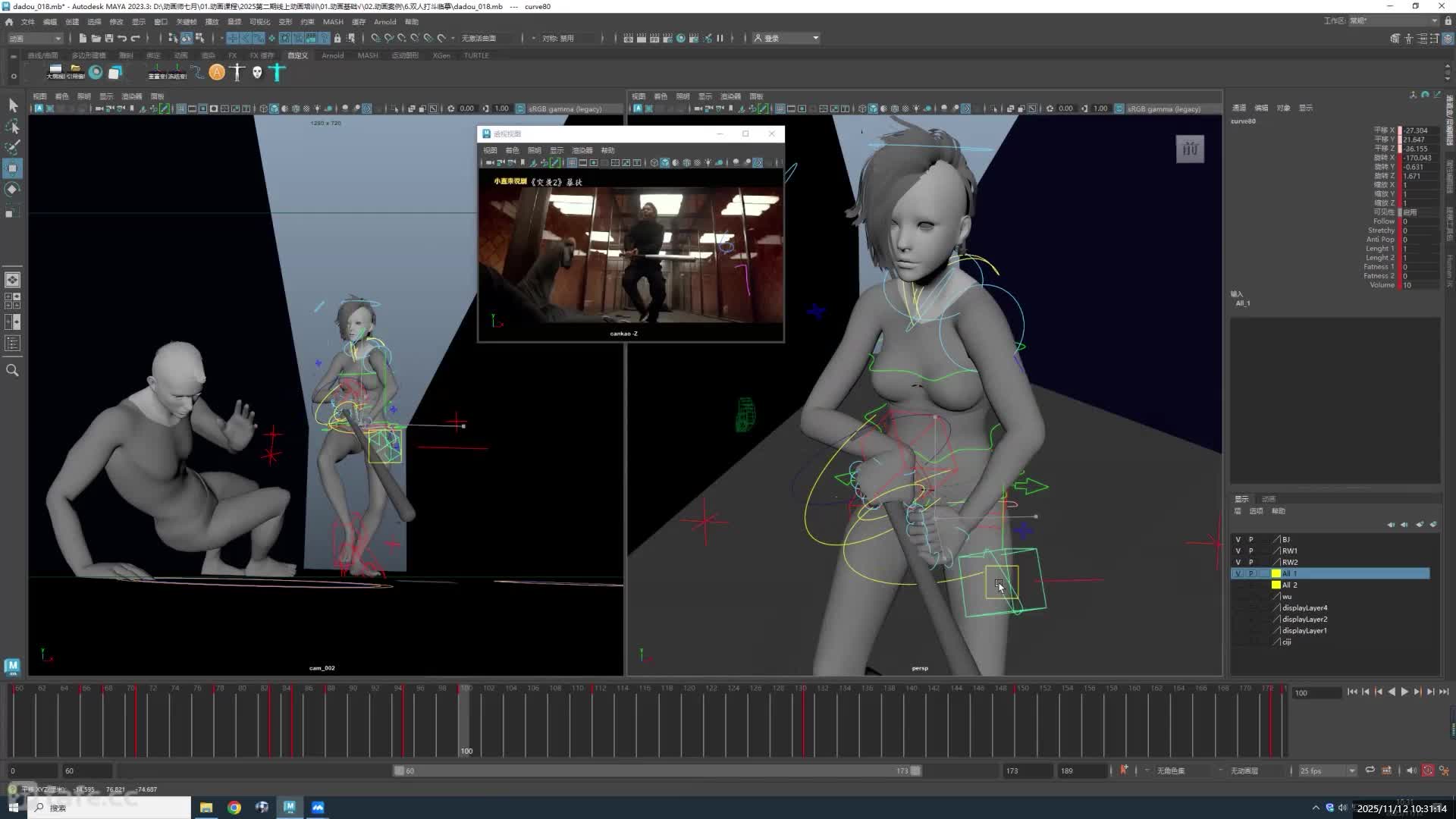Select the arrow Select tool in the toolbox
Viewport: 1456px width, 819px height.
(x=13, y=105)
